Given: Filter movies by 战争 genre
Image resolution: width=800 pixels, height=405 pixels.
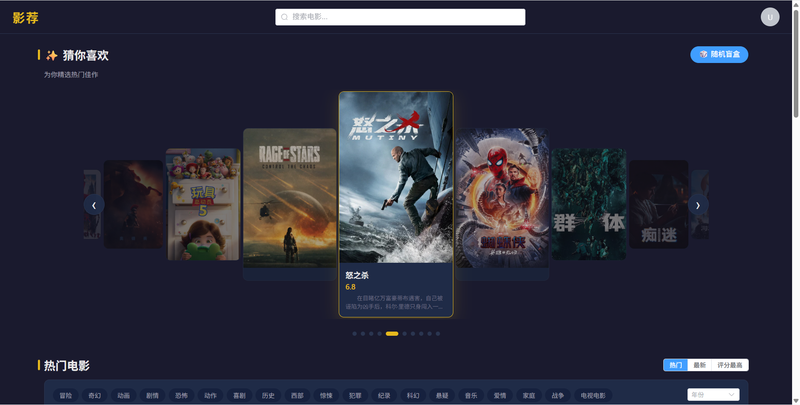Looking at the screenshot, I should tap(558, 395).
